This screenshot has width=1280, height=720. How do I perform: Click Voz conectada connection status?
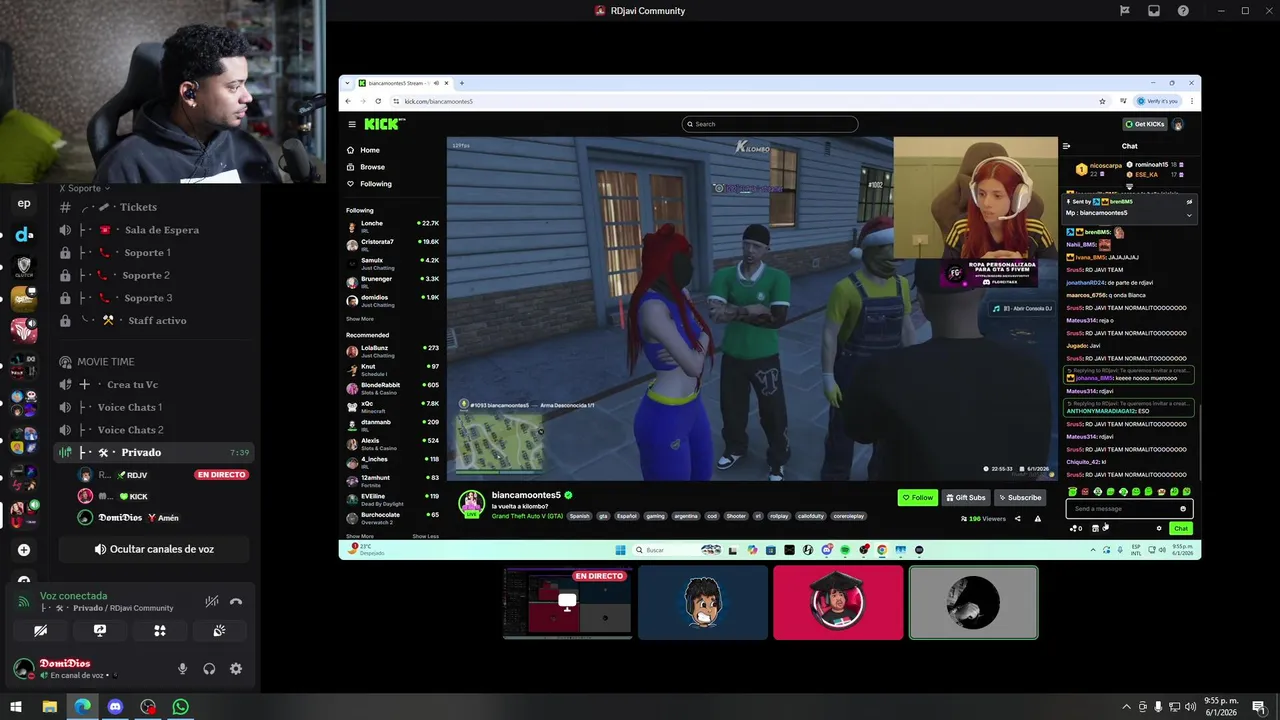[73, 596]
